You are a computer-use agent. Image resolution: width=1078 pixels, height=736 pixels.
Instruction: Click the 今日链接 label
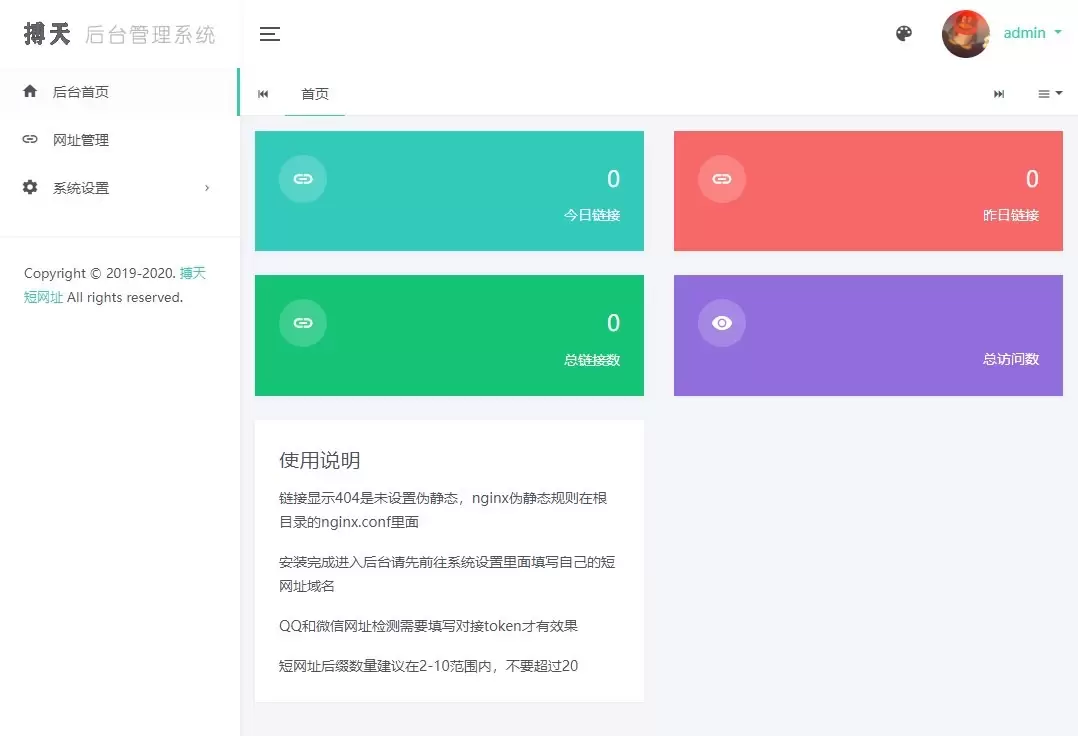pyautogui.click(x=592, y=215)
